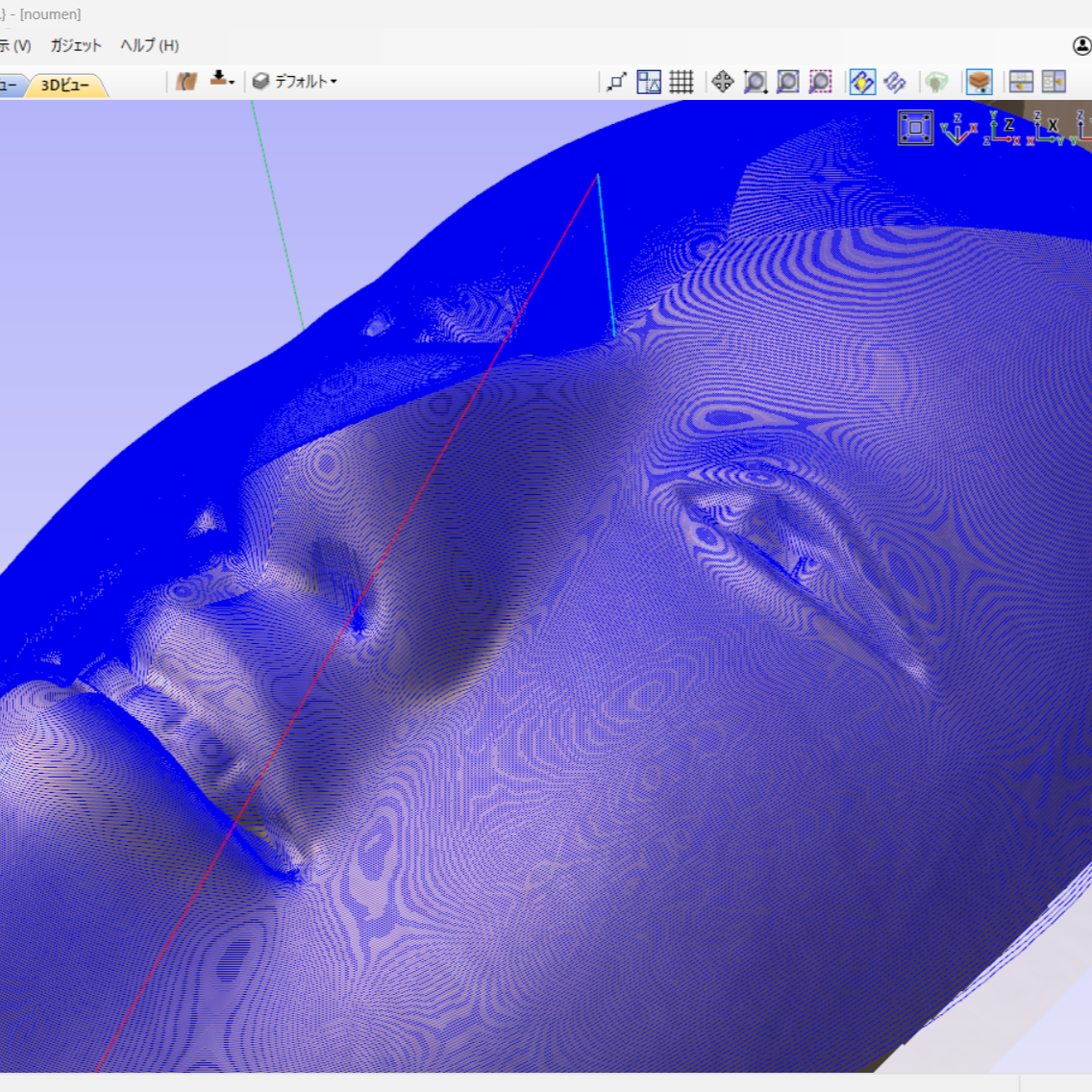Select the four-way pan arrows tool

722,82
